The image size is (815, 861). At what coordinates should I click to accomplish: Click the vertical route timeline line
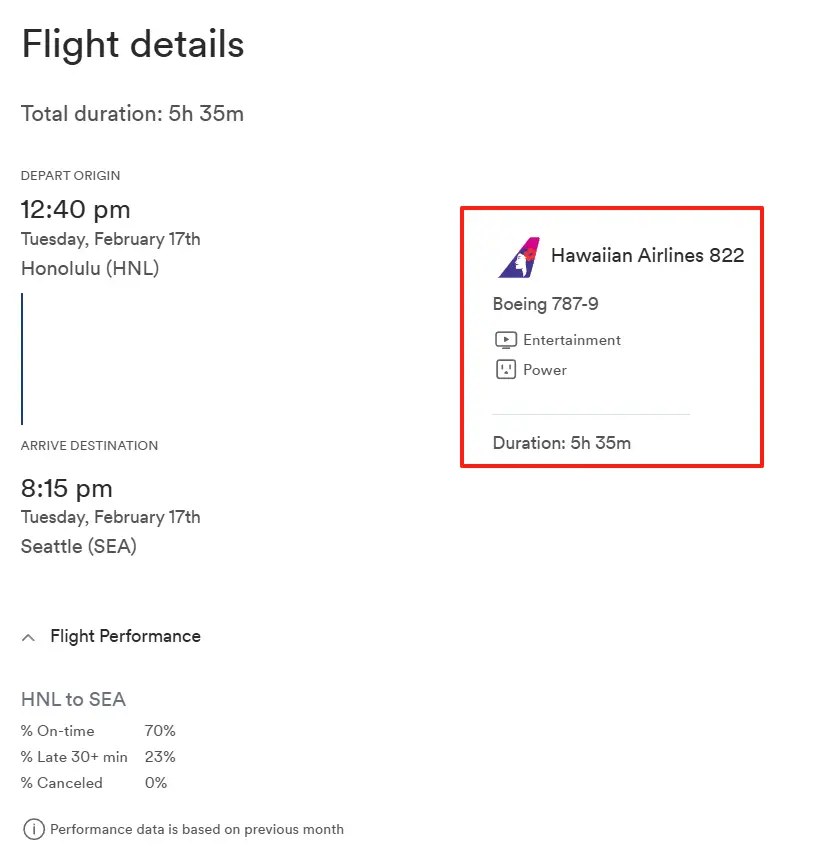[22, 359]
